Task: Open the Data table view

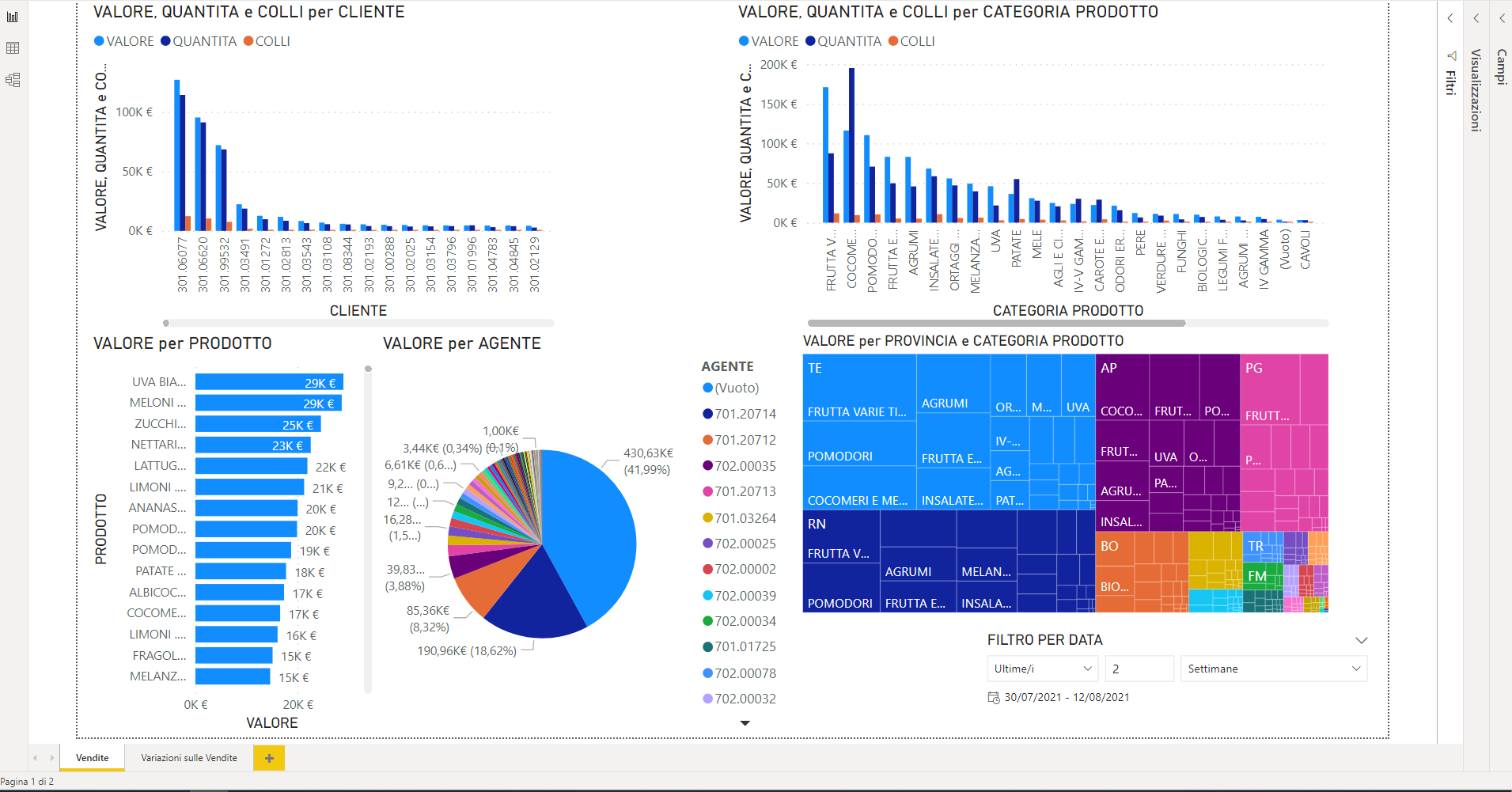Action: click(13, 48)
